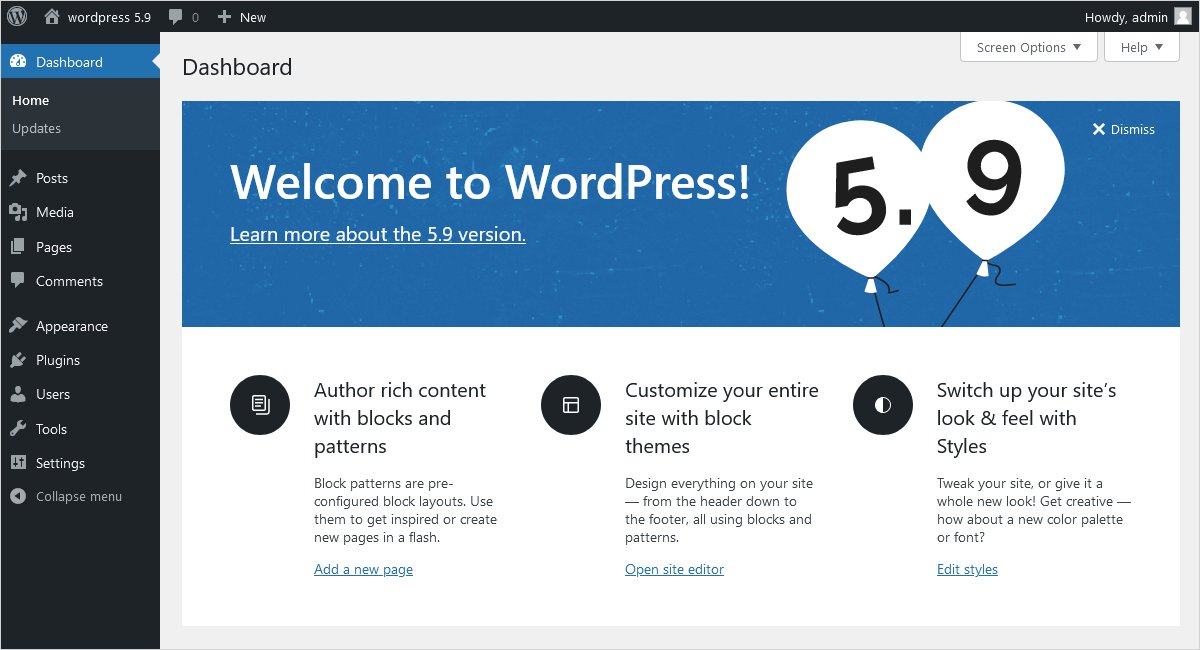Viewport: 1200px width, 650px height.
Task: Click the Add a new page link
Action: (363, 569)
